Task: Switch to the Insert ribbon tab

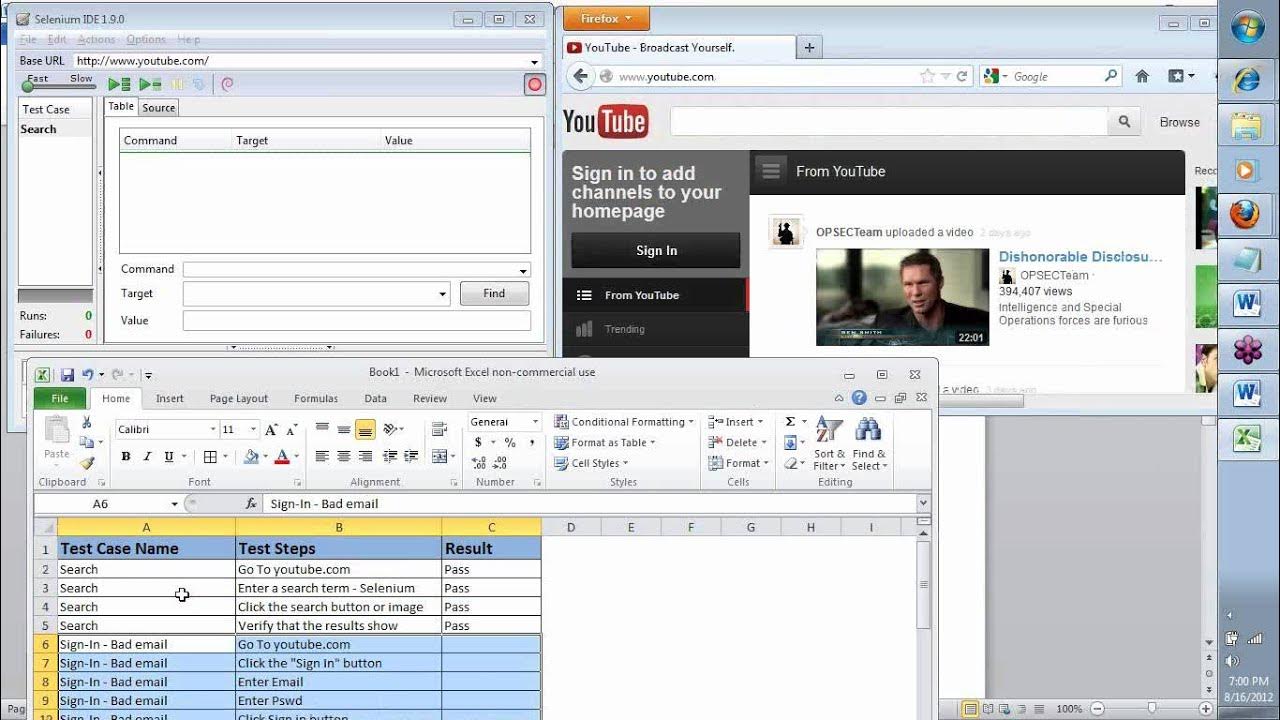Action: click(169, 399)
